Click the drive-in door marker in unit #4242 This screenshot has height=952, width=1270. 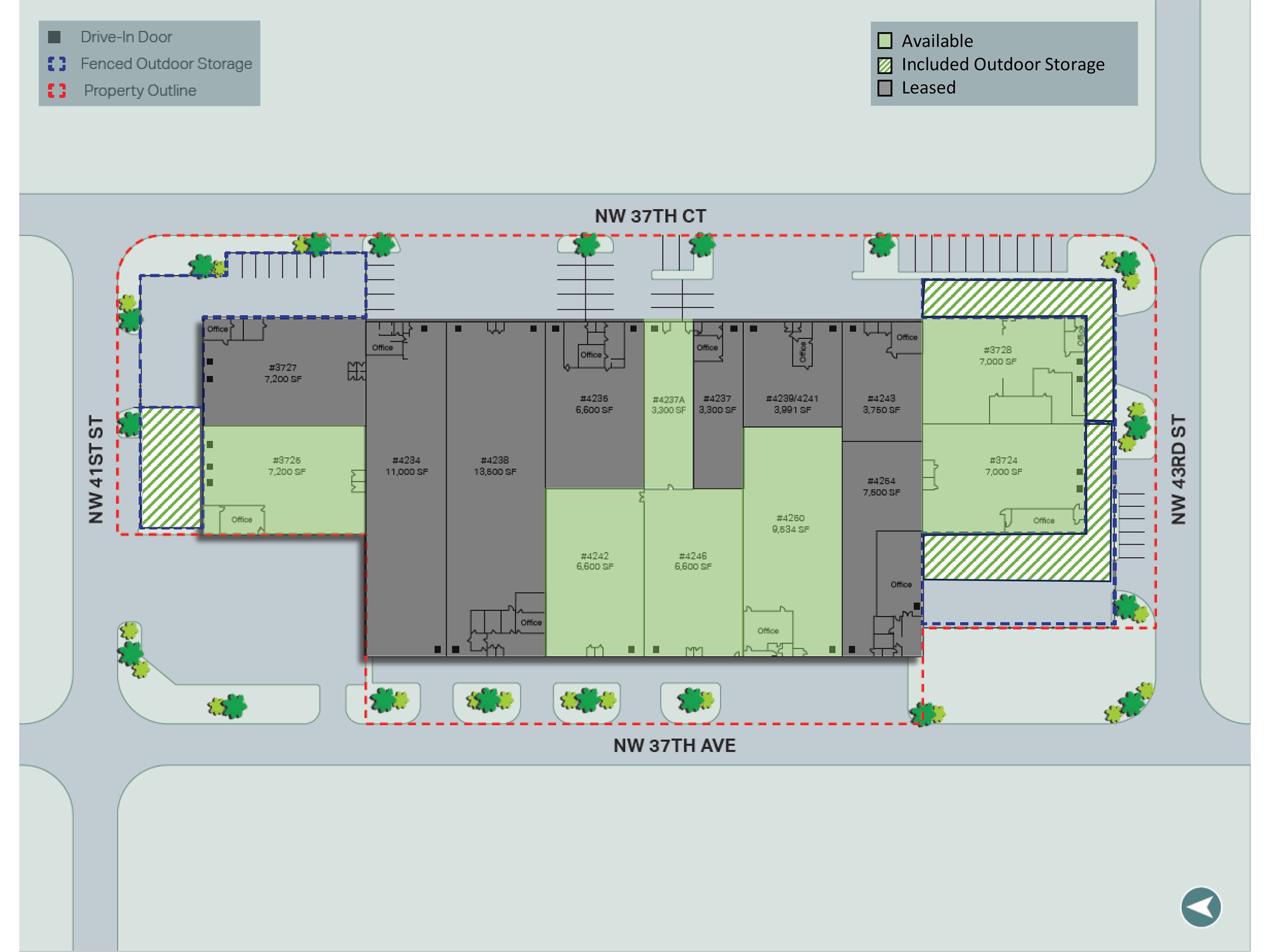click(631, 650)
